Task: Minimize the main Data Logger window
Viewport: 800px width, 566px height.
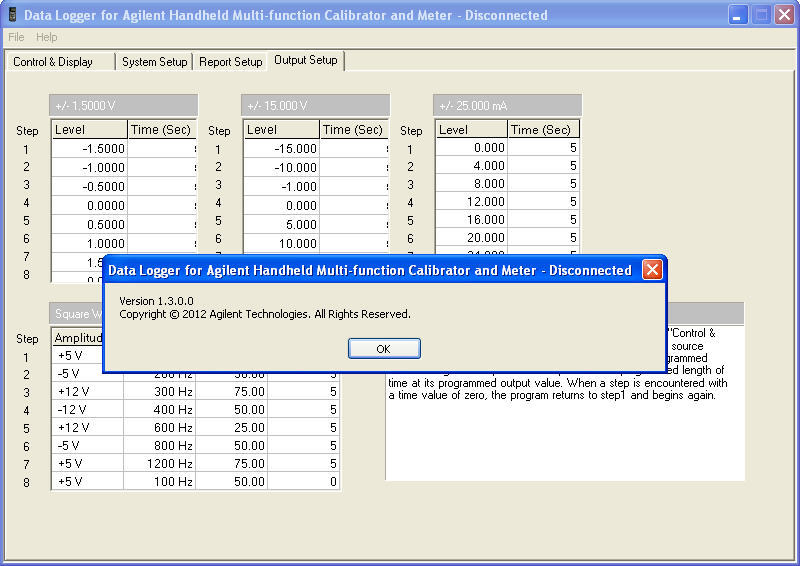Action: tap(737, 15)
